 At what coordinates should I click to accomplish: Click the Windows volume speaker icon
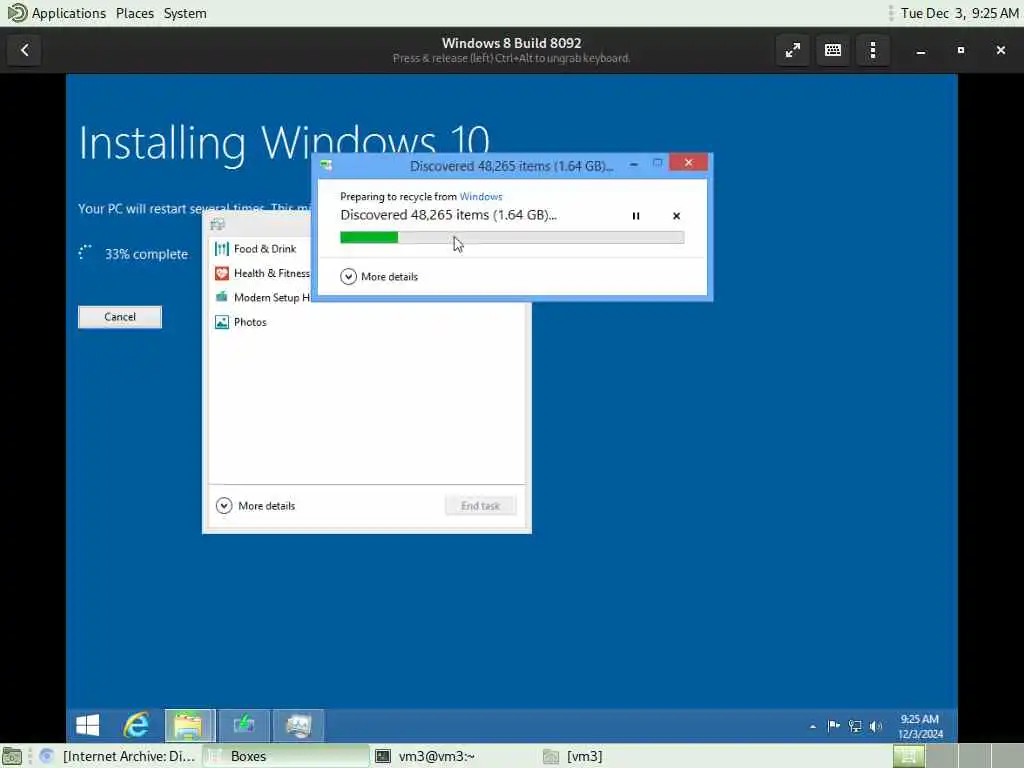pyautogui.click(x=875, y=726)
